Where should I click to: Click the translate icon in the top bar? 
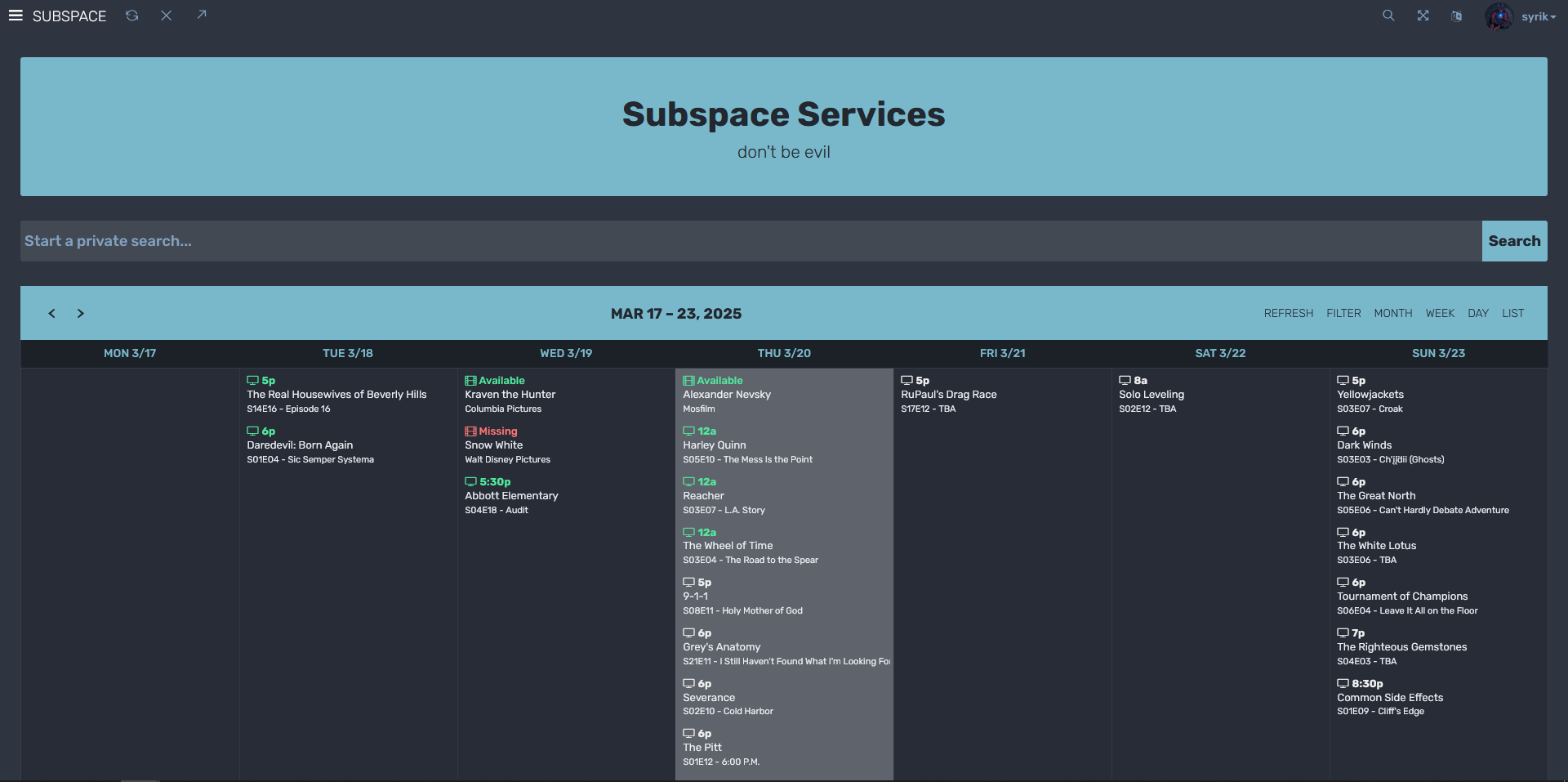point(1457,16)
